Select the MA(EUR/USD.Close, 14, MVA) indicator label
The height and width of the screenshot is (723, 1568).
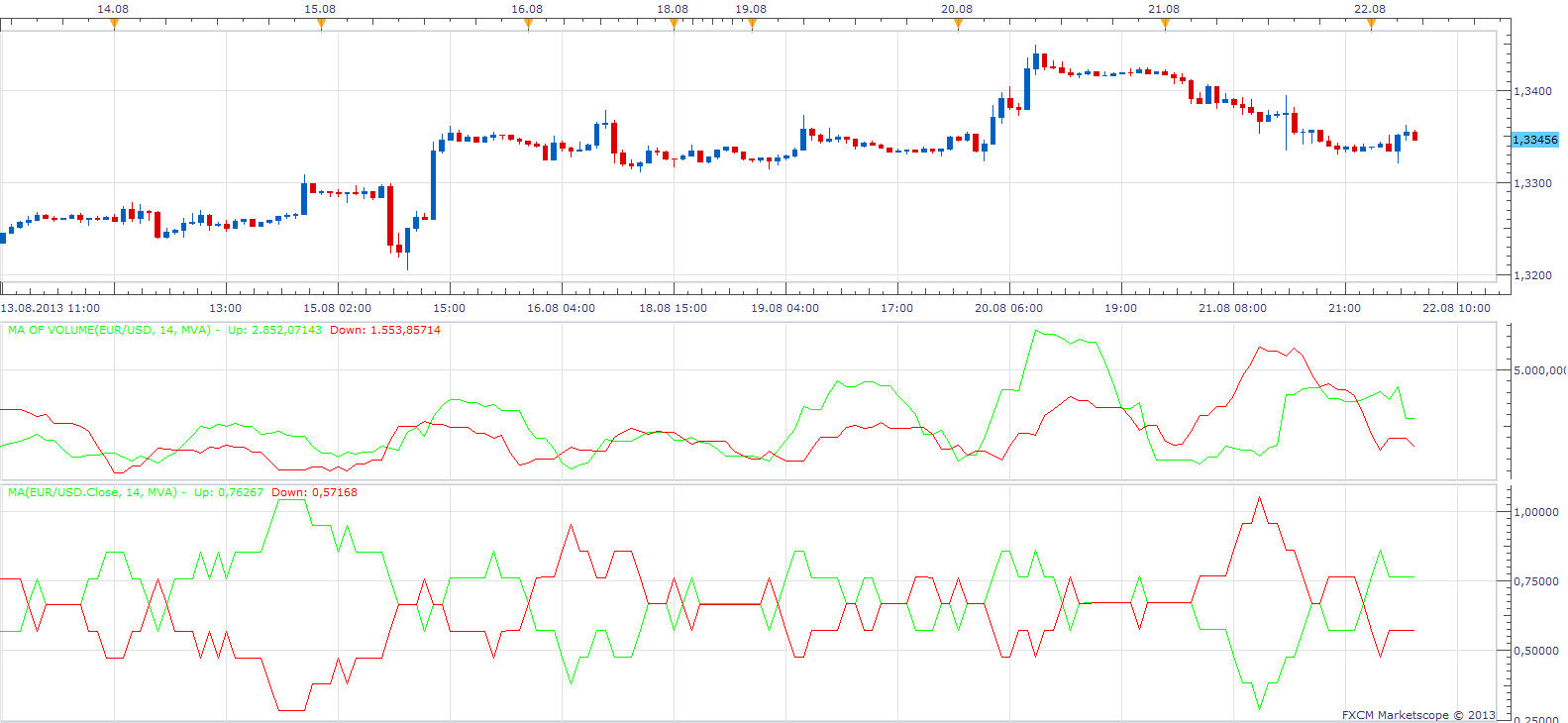[92, 492]
